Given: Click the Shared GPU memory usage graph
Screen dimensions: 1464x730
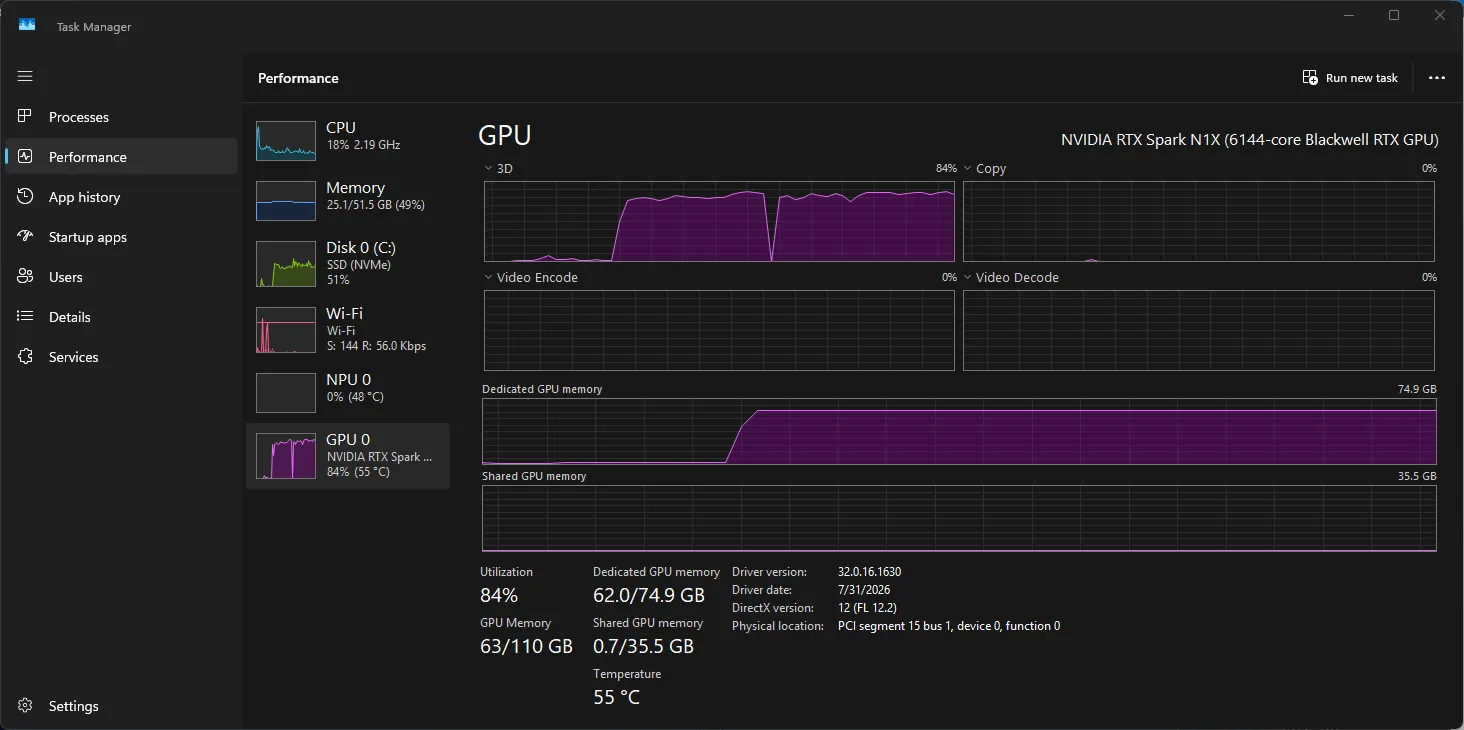Looking at the screenshot, I should 959,518.
